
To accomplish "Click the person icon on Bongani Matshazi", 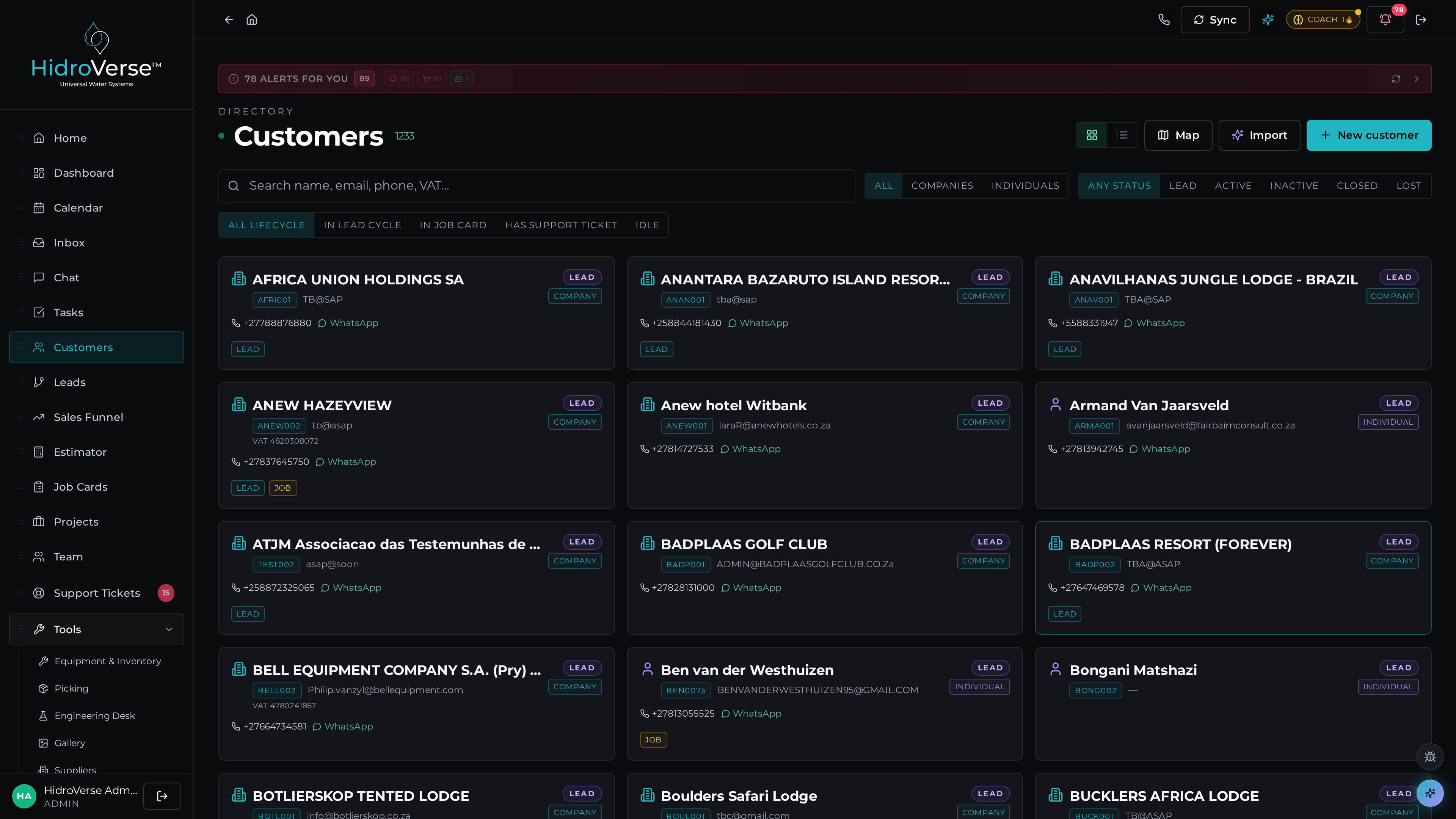I will (1055, 669).
